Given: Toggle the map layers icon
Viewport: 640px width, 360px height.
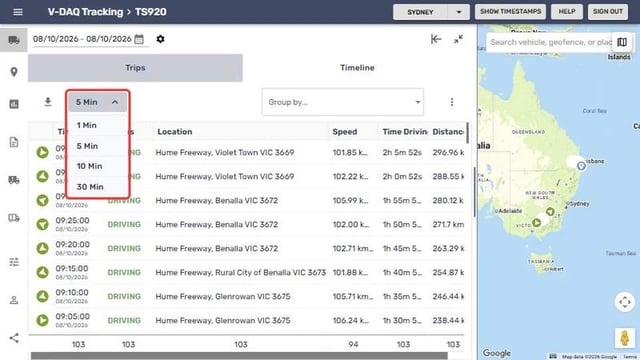Looking at the screenshot, I should [622, 42].
